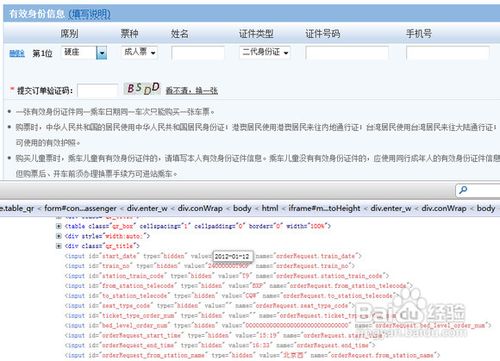Select the input id to_station_telecode line
Image resolution: width=500 pixels, height=361 pixels.
[232, 296]
